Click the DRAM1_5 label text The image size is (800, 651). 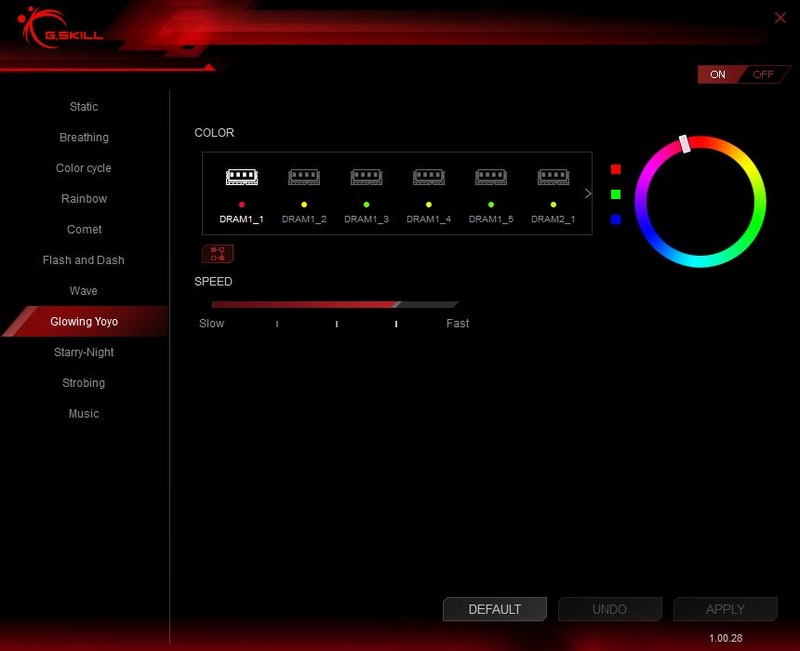[491, 219]
